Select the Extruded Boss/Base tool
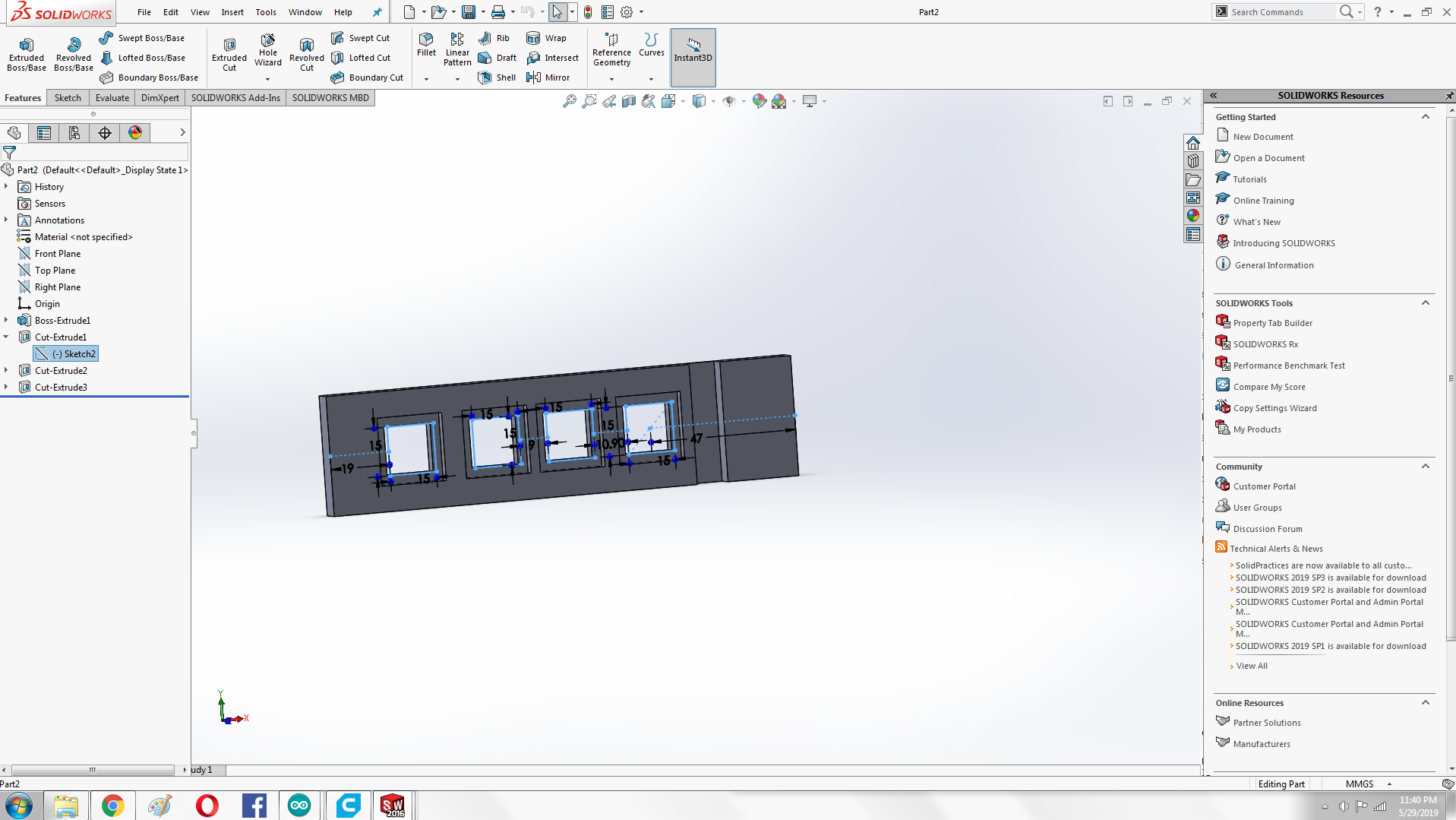The image size is (1456, 820). [27, 55]
